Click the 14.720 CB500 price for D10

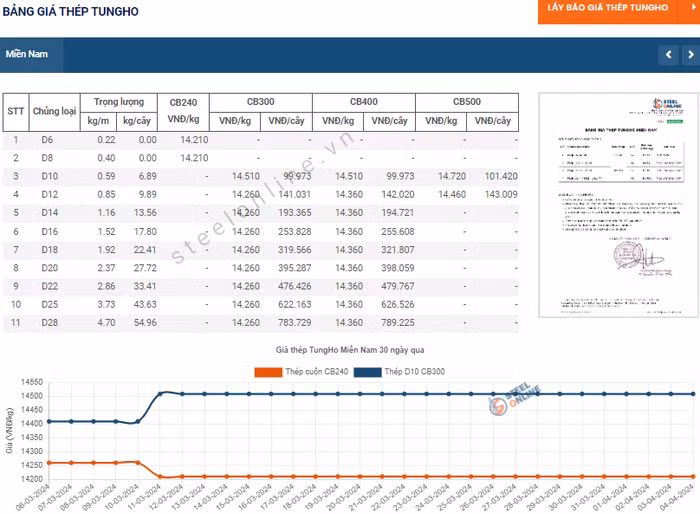coord(452,176)
